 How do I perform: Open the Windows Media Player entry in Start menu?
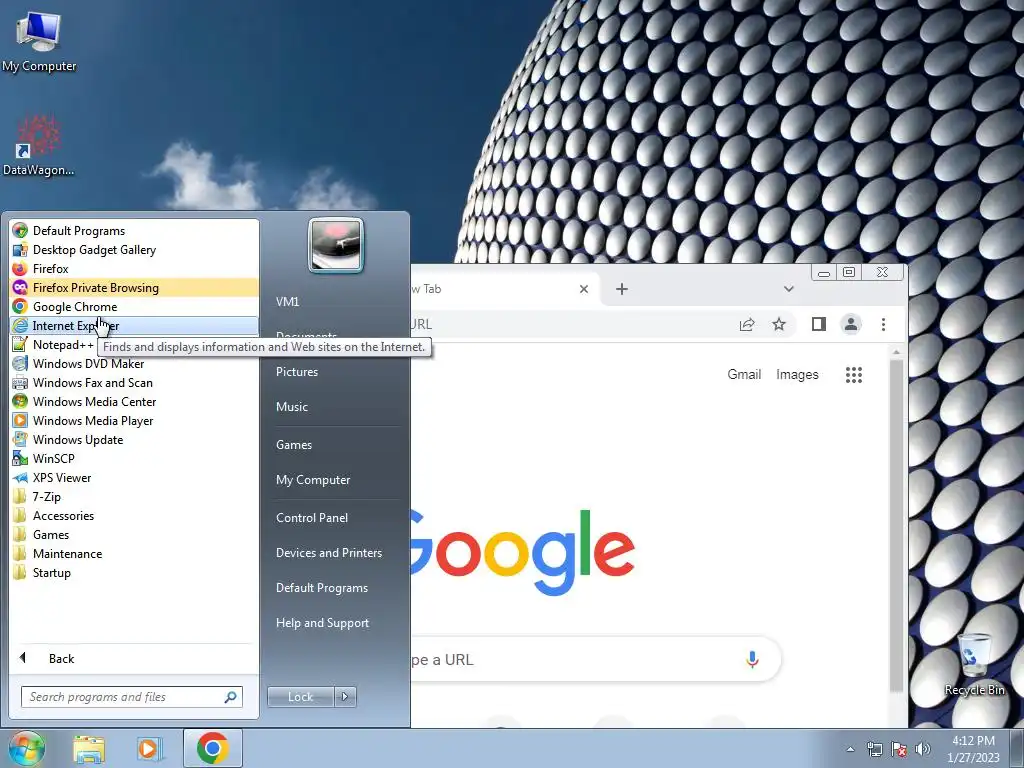pos(134,421)
